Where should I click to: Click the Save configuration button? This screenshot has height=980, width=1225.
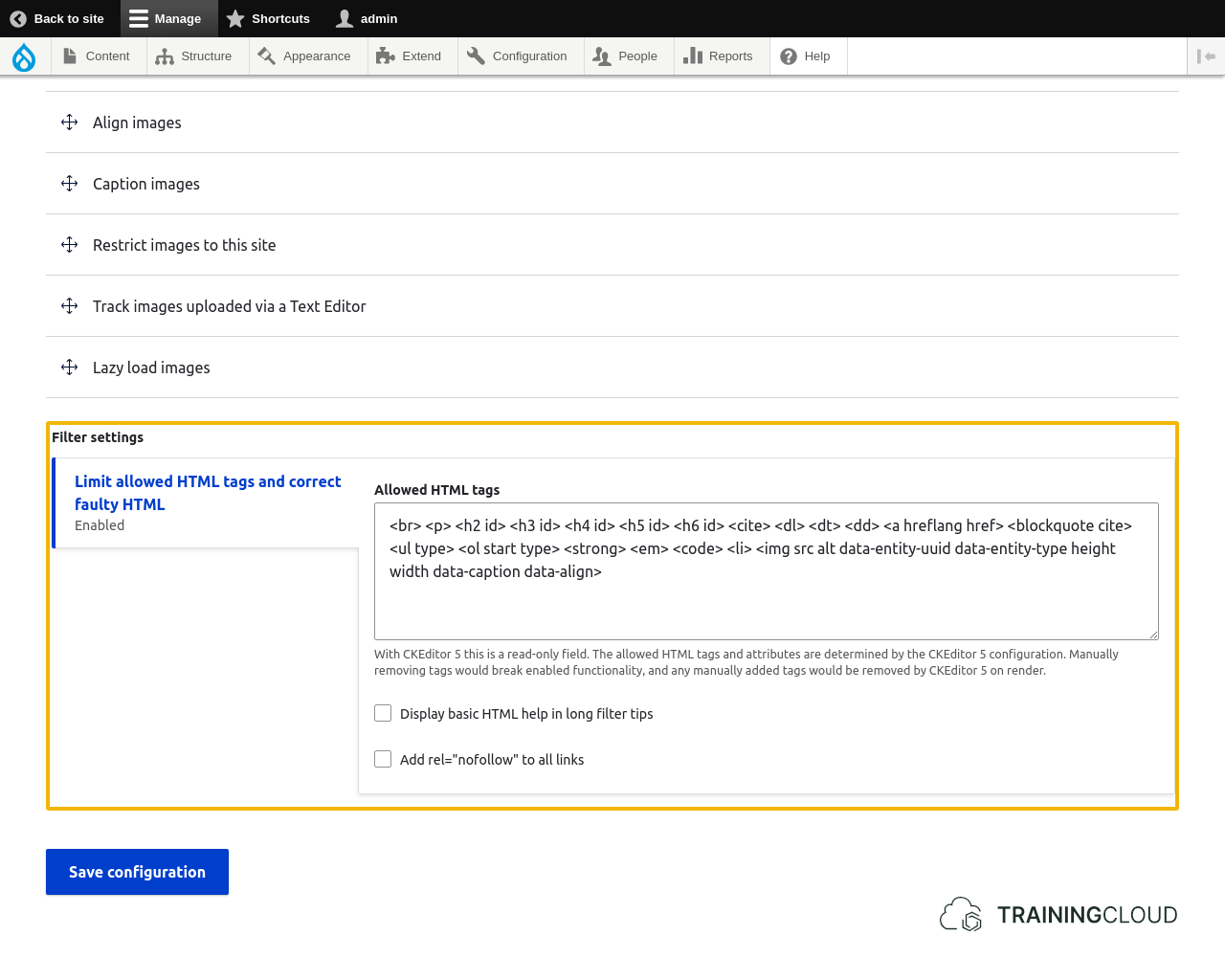137,872
